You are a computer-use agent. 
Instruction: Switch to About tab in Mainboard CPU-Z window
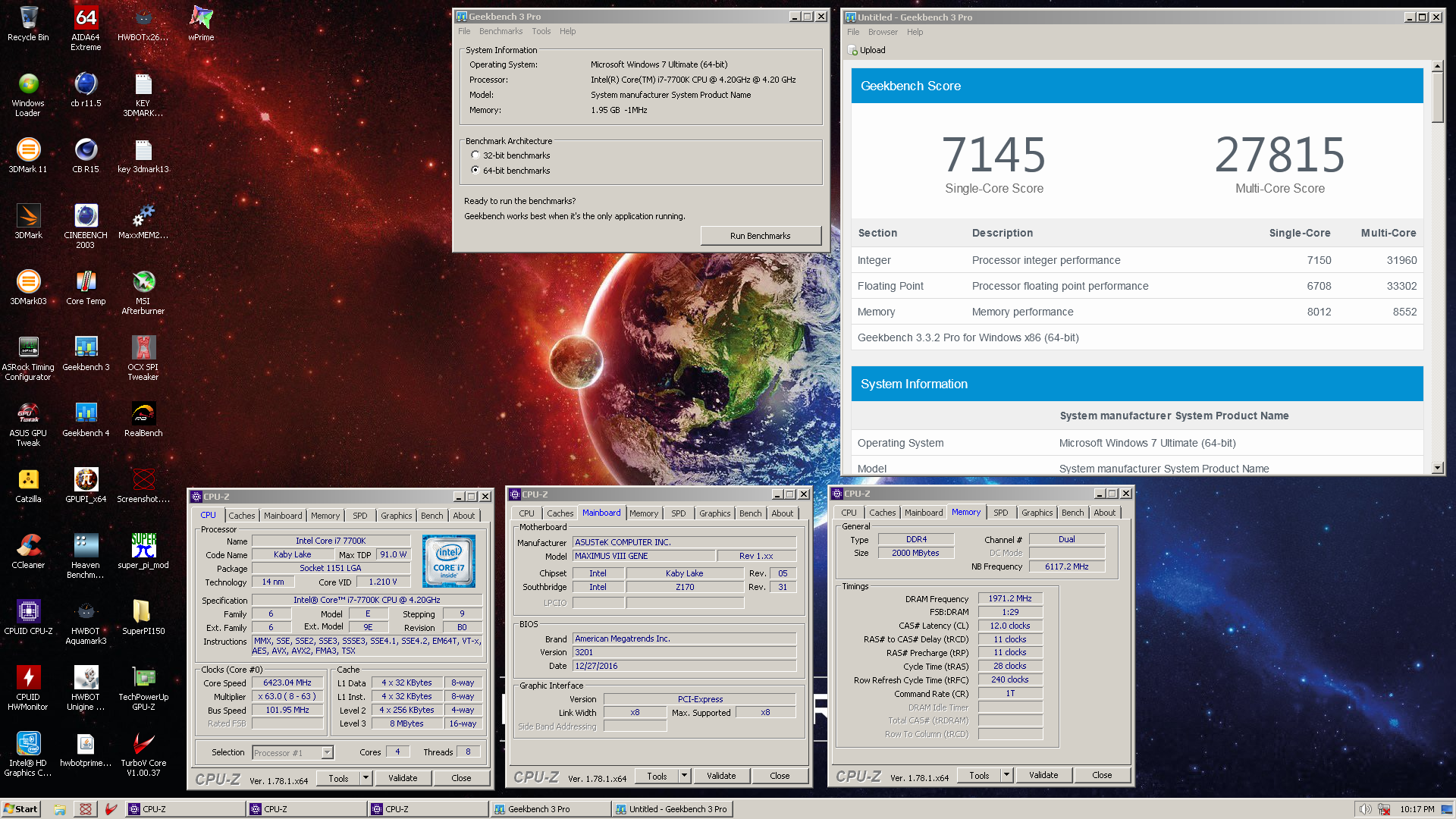783,513
